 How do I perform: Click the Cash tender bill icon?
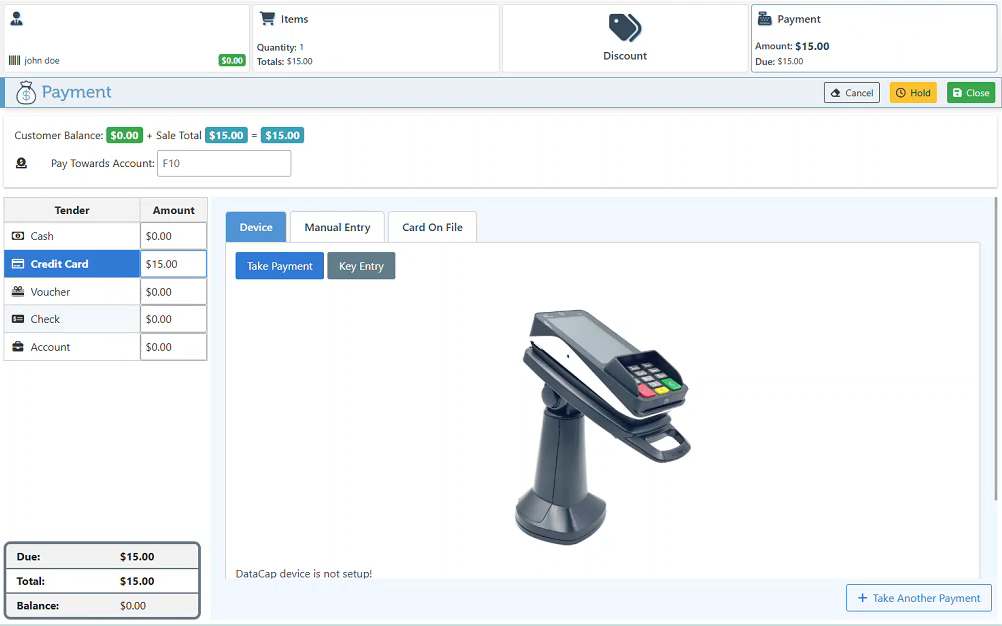click(x=18, y=236)
